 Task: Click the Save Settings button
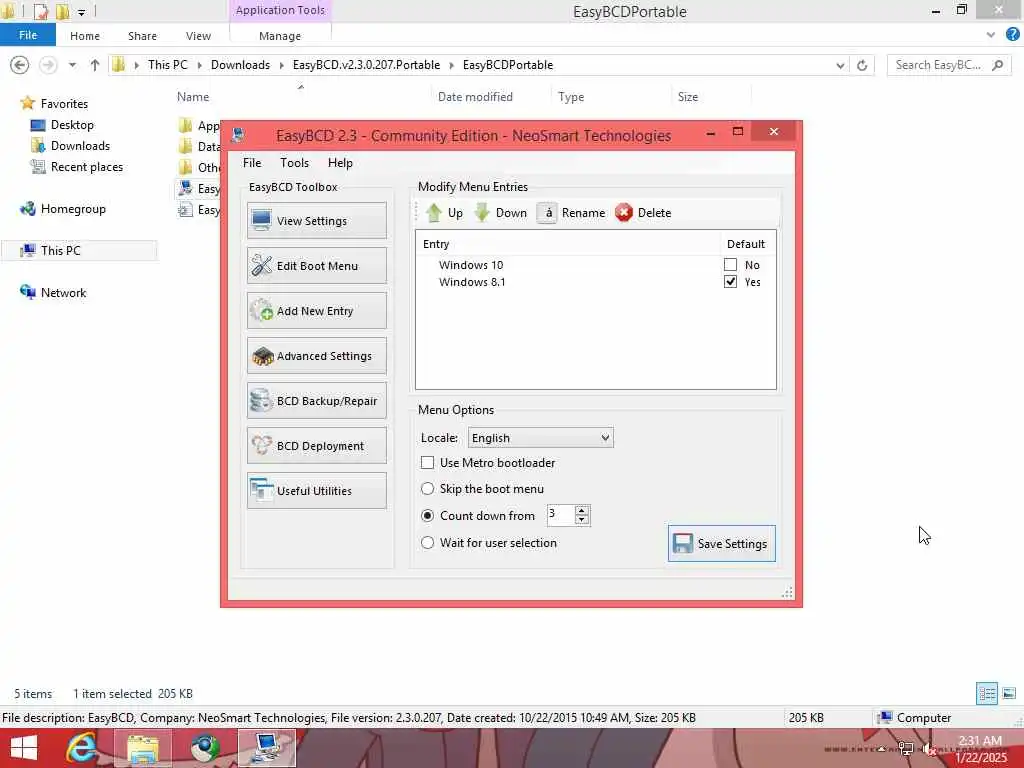point(722,543)
